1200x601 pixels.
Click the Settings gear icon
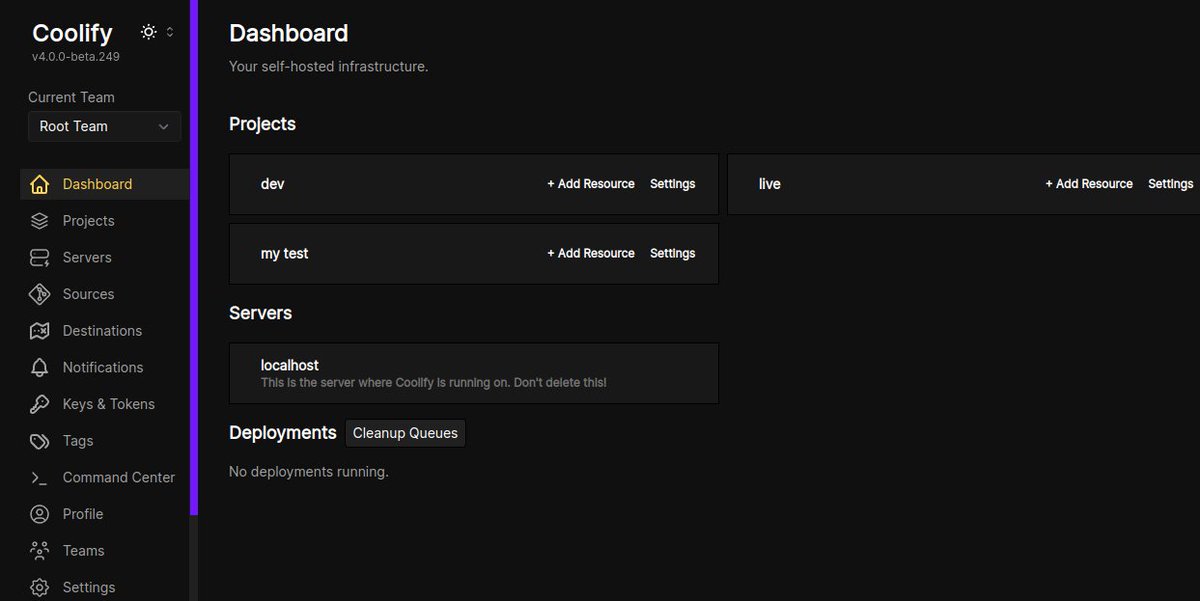pos(39,588)
